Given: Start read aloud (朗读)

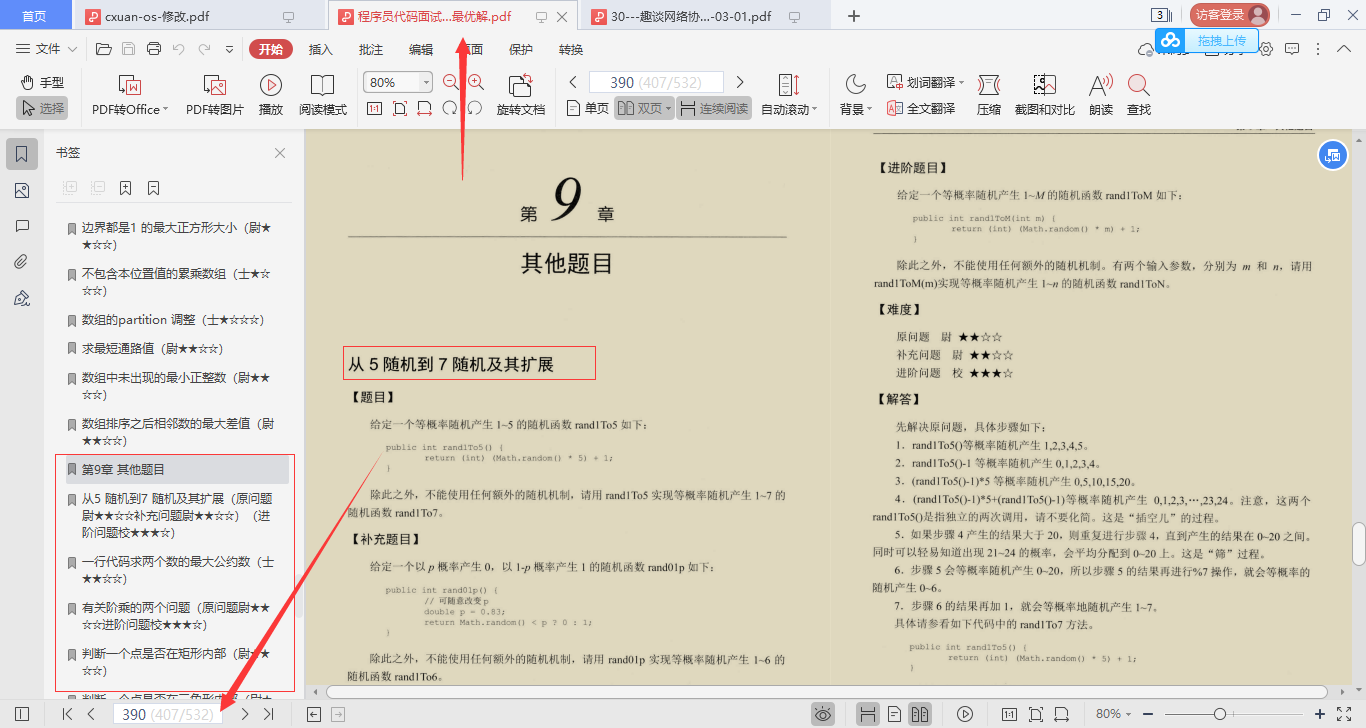Looking at the screenshot, I should click(1101, 95).
